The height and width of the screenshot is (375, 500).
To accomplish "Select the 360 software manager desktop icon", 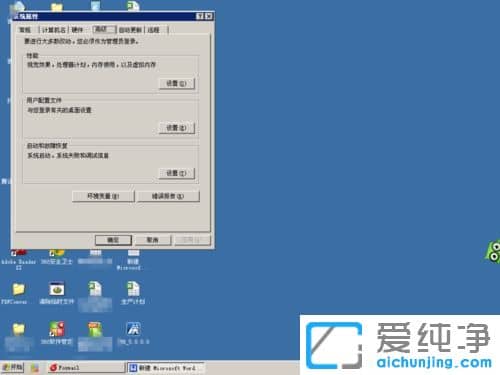I will tap(57, 329).
